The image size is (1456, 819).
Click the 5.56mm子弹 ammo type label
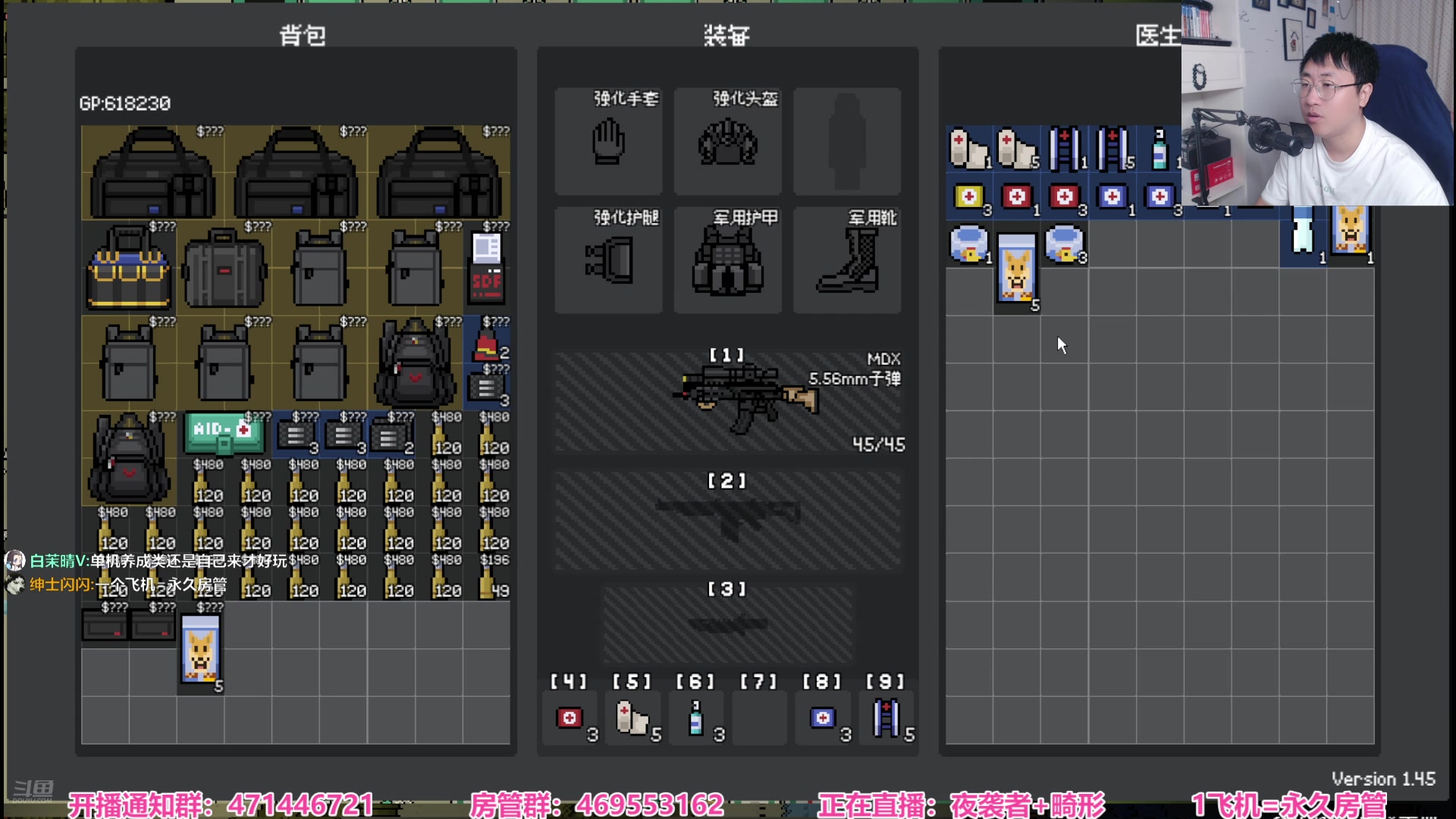tap(855, 378)
